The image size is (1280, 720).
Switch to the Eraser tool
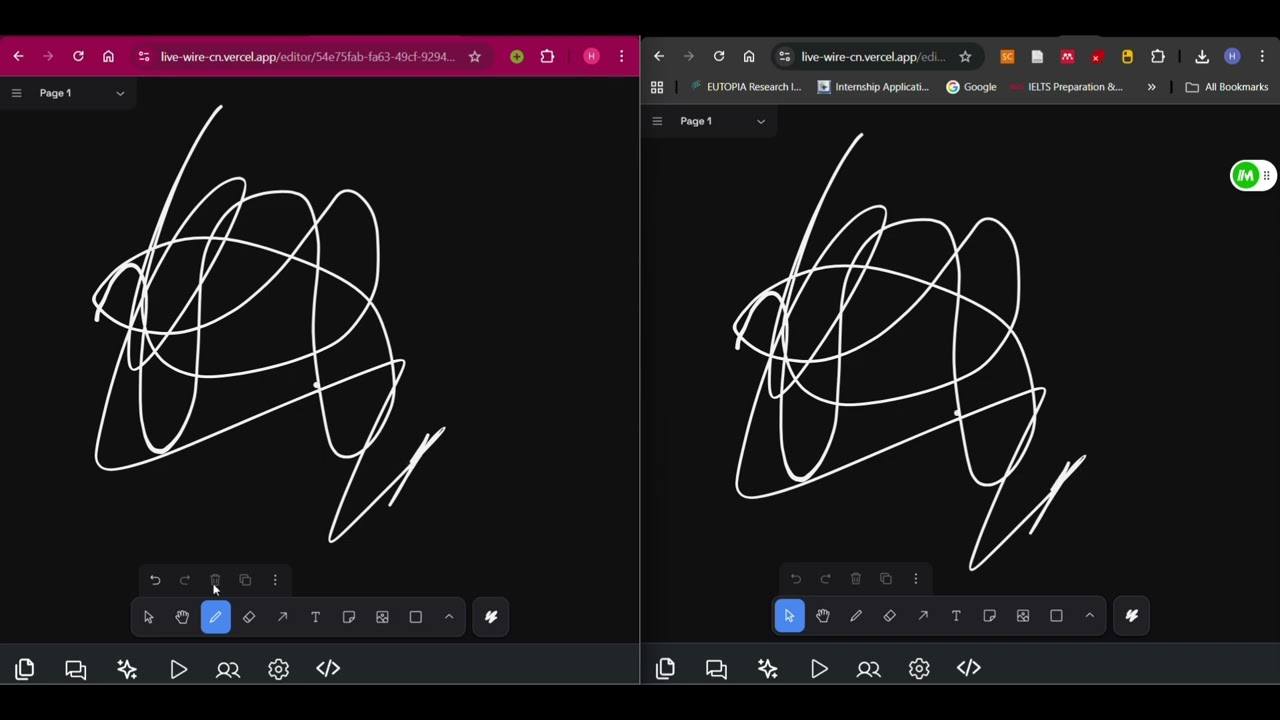249,617
